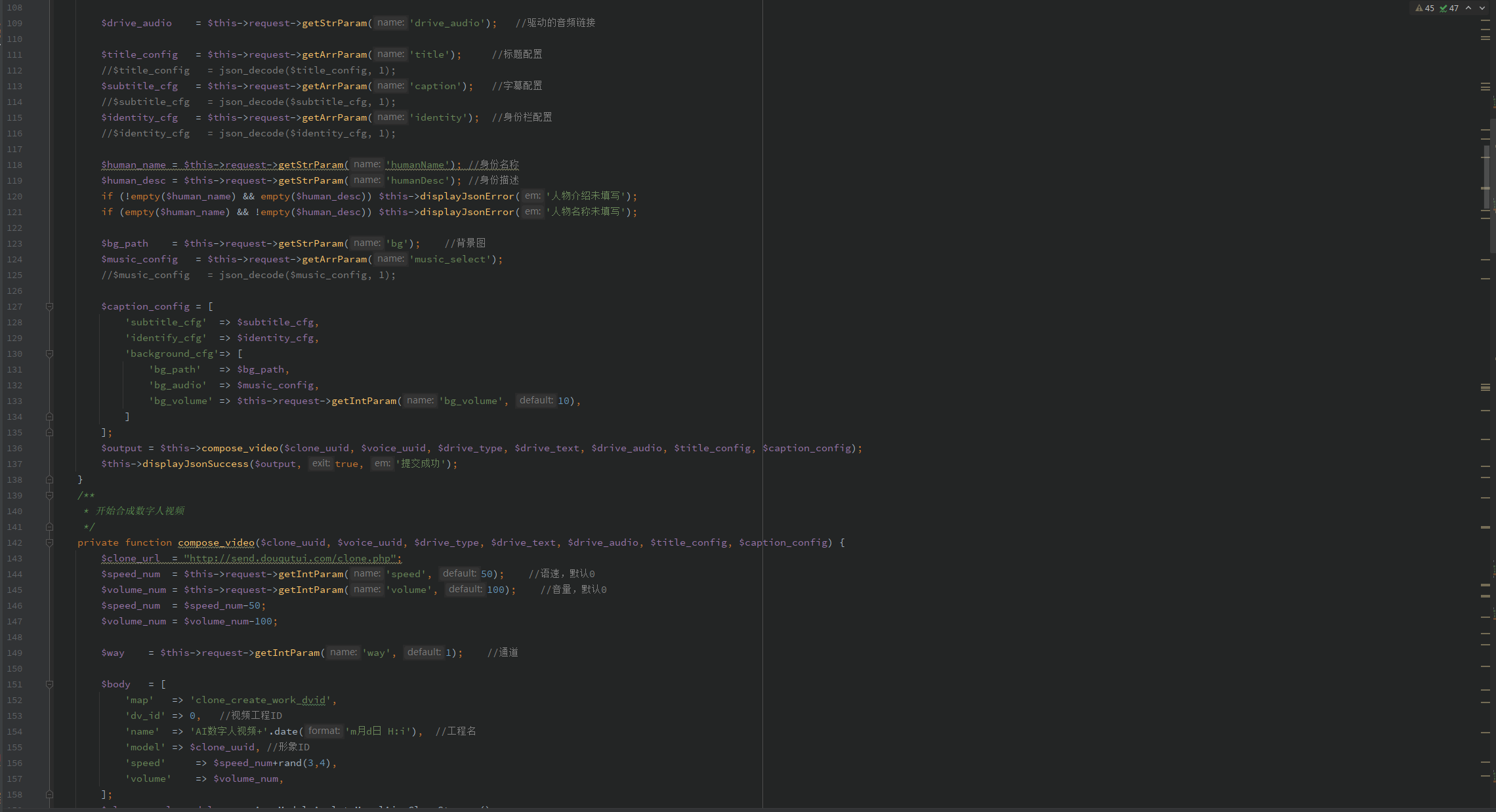The image size is (1496, 812).
Task: Click fold end marker on line 138
Action: click(49, 479)
